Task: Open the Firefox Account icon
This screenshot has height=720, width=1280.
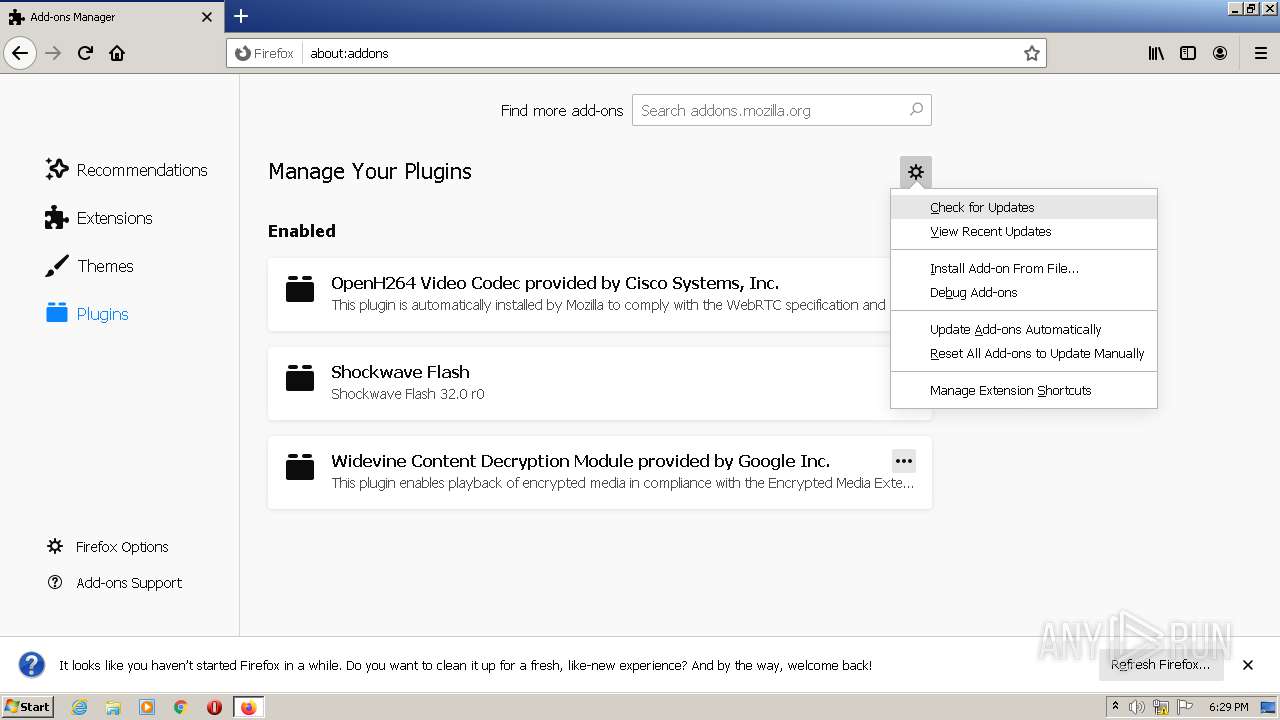Action: click(x=1220, y=53)
